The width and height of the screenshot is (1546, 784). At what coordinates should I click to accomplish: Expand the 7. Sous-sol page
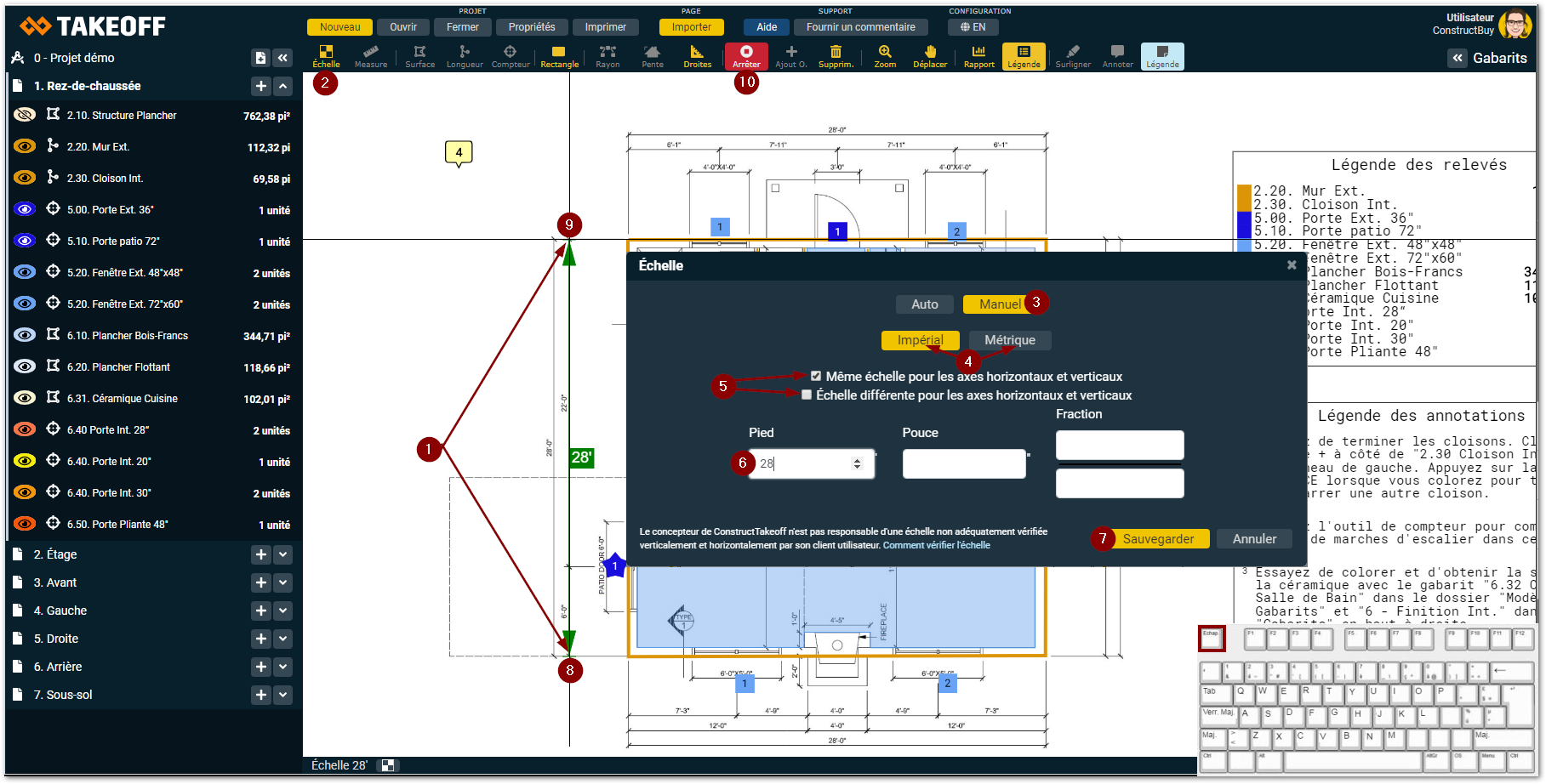point(283,695)
